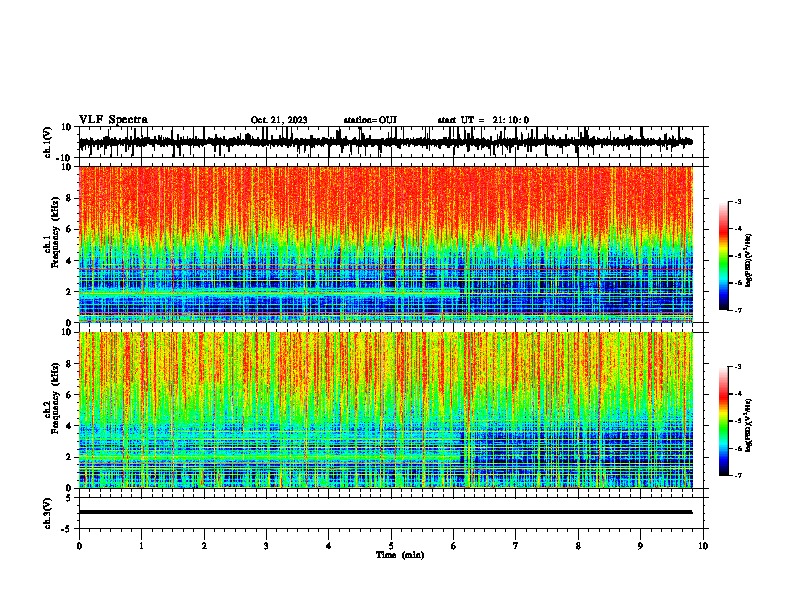Click the "2" kHz tick on ch.2 frequency axis
The height and width of the screenshot is (612, 792).
[x=69, y=457]
